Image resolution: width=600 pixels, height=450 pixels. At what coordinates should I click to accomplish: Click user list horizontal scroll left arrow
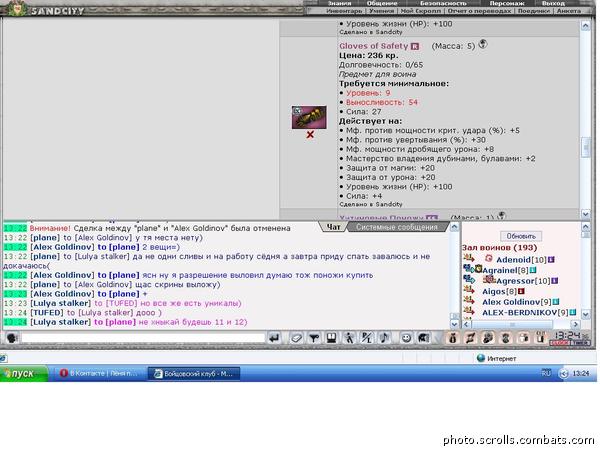466,324
